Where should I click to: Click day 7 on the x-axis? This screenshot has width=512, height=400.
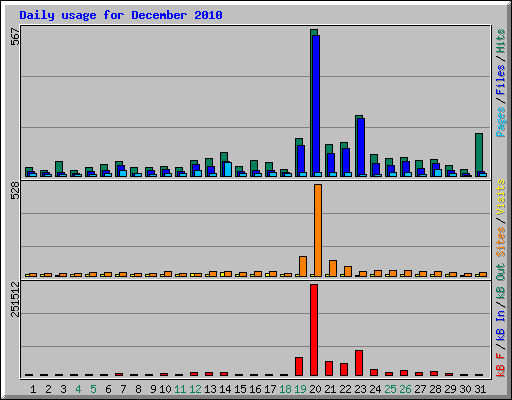coord(123,389)
